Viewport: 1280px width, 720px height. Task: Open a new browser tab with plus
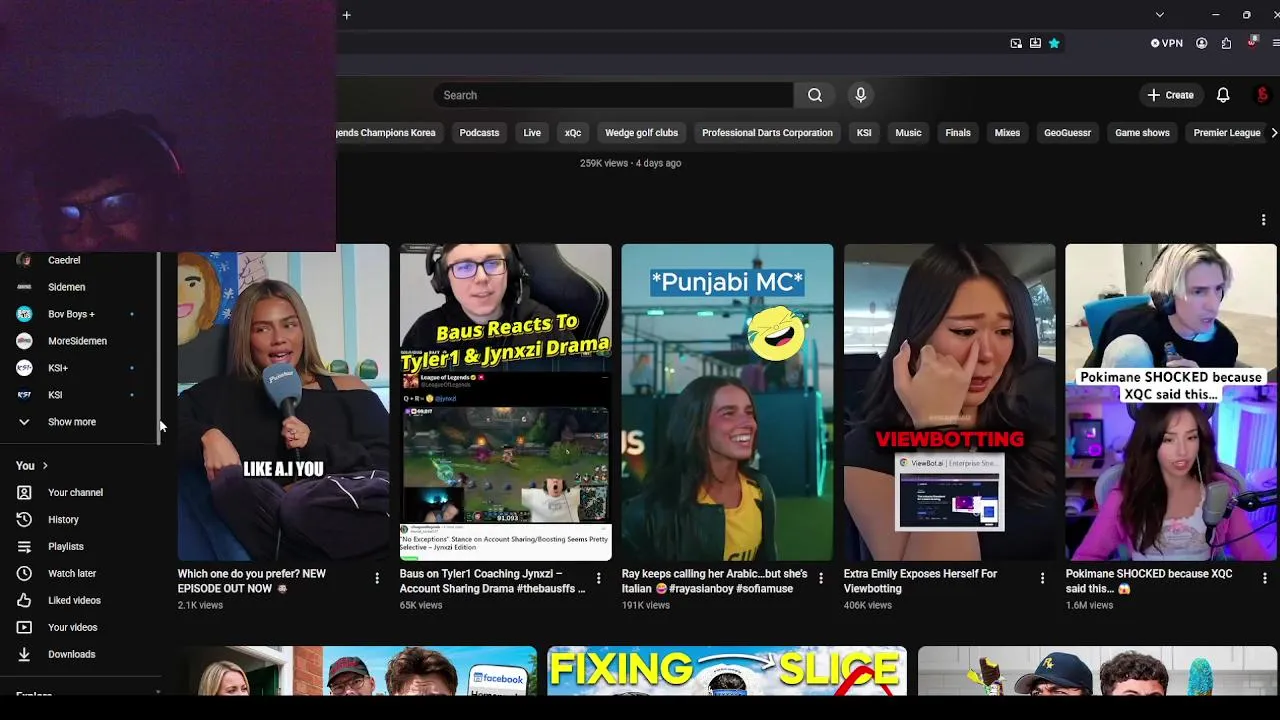[x=346, y=15]
